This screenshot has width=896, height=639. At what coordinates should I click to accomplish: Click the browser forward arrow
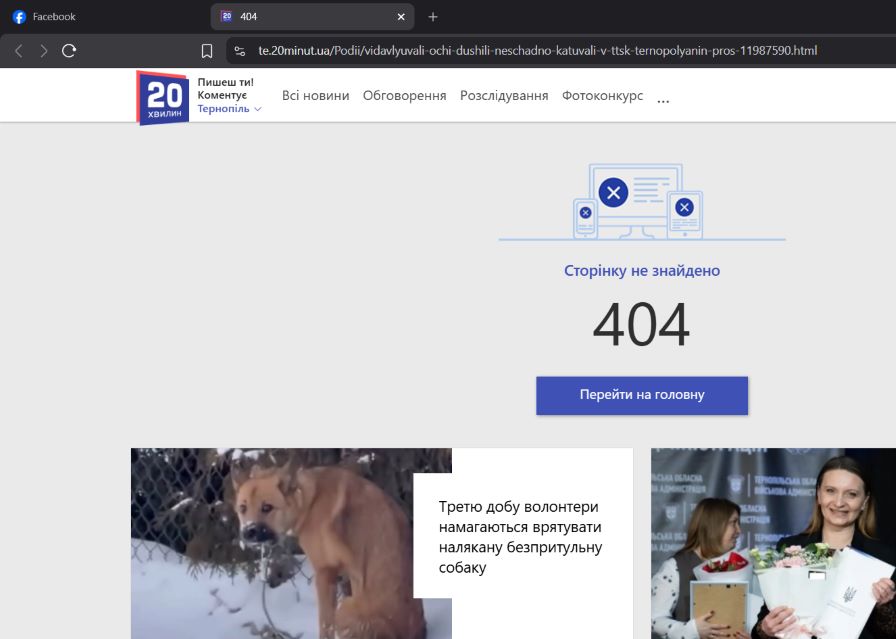(x=43, y=51)
